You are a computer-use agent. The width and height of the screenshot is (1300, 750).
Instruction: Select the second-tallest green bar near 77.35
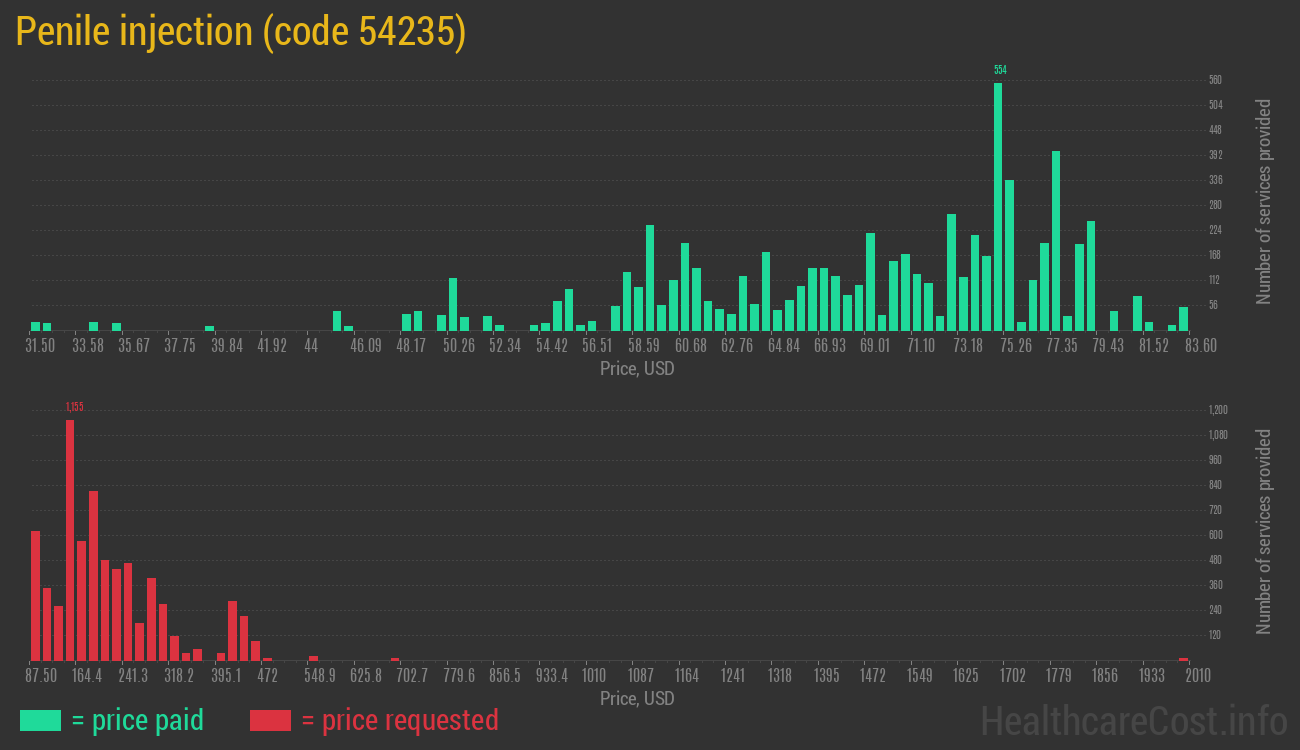point(1056,240)
